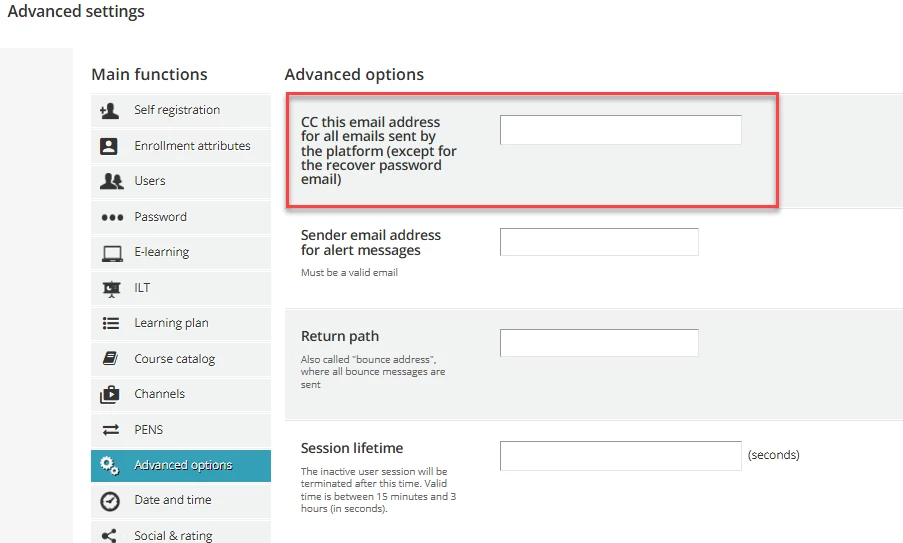Click the Self registration person-plus icon
Image resolution: width=903 pixels, height=543 pixels.
click(x=110, y=111)
